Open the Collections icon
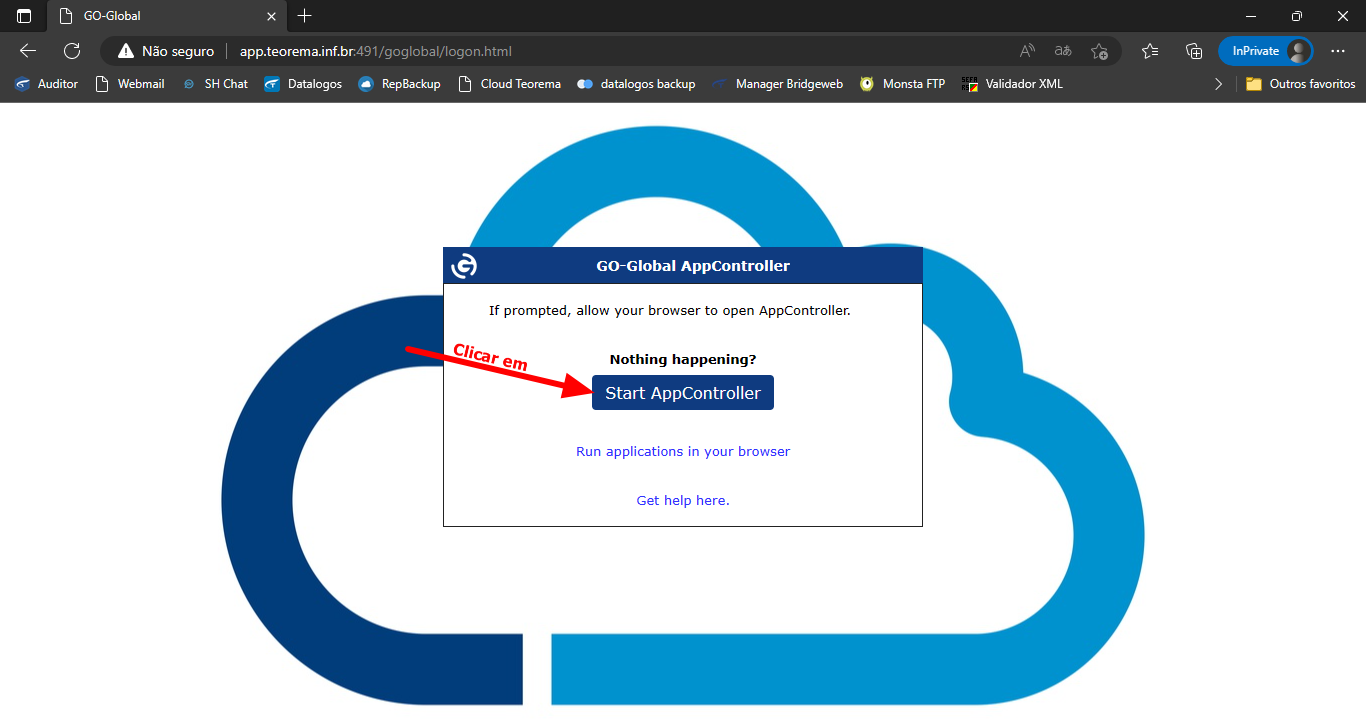Image resolution: width=1366 pixels, height=728 pixels. [1194, 51]
